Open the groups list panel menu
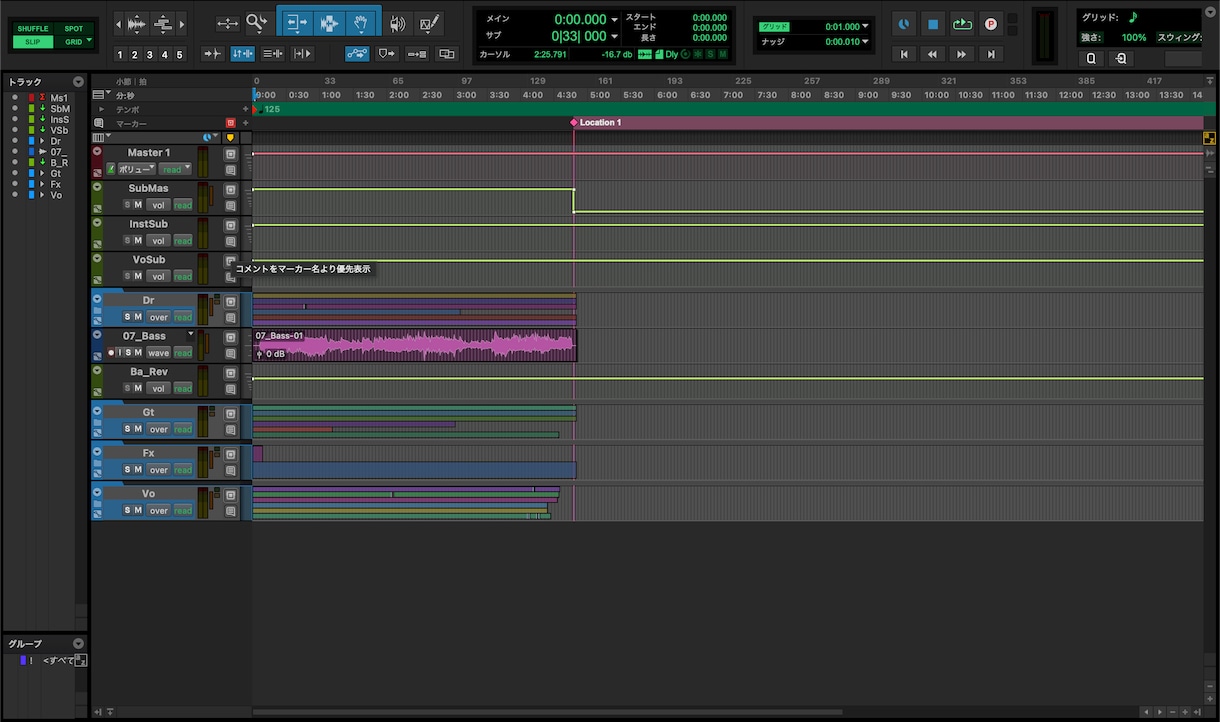Screen dimensions: 1220x722 coord(78,644)
